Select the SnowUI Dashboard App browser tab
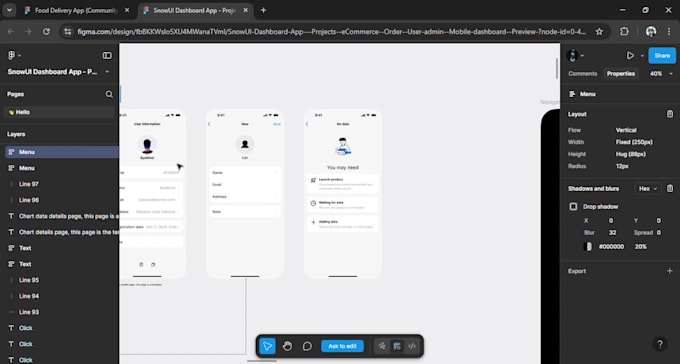Screen dimensions: 680x364 click(x=196, y=10)
